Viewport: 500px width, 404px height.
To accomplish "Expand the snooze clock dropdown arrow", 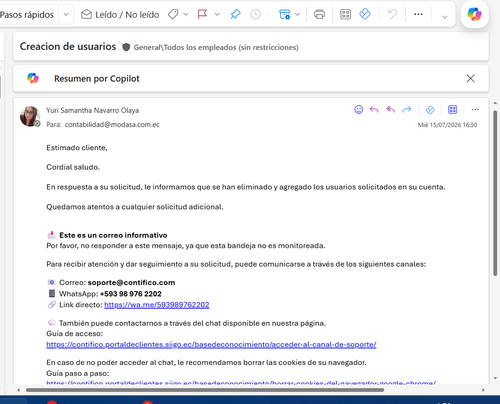I will (x=268, y=14).
